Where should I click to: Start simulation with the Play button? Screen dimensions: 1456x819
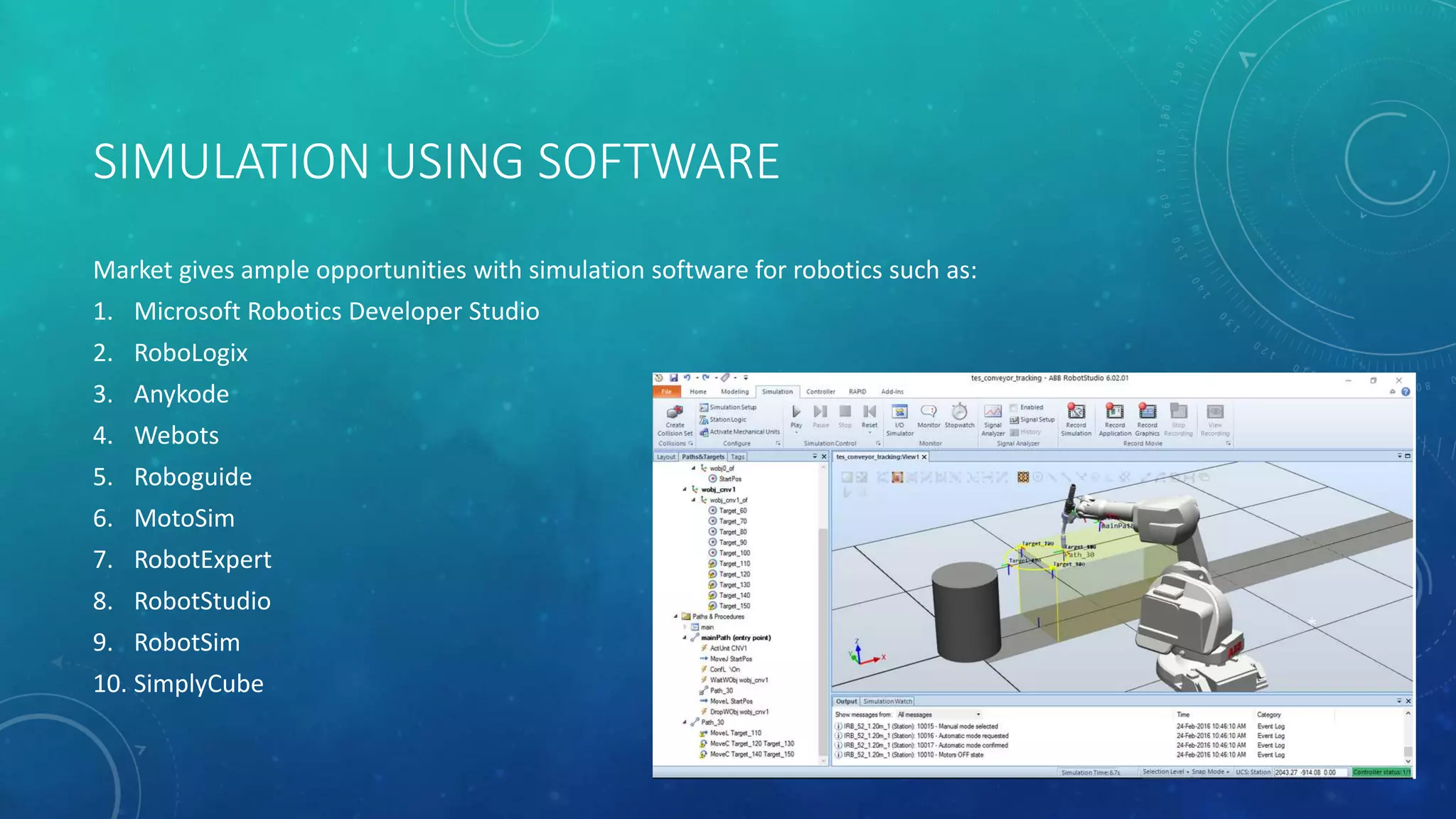(x=796, y=412)
